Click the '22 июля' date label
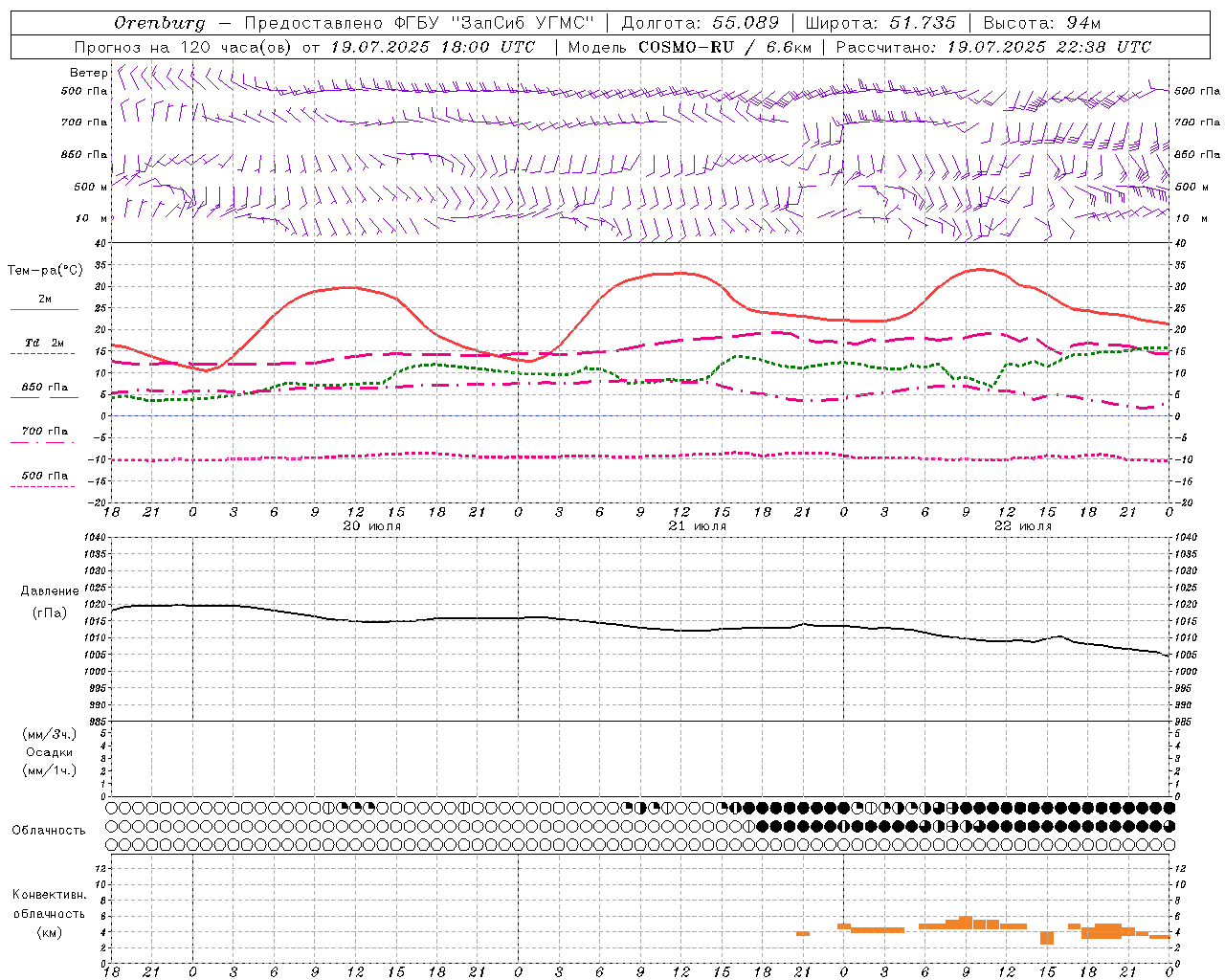This screenshot has width=1225, height=980. pyautogui.click(x=1023, y=526)
